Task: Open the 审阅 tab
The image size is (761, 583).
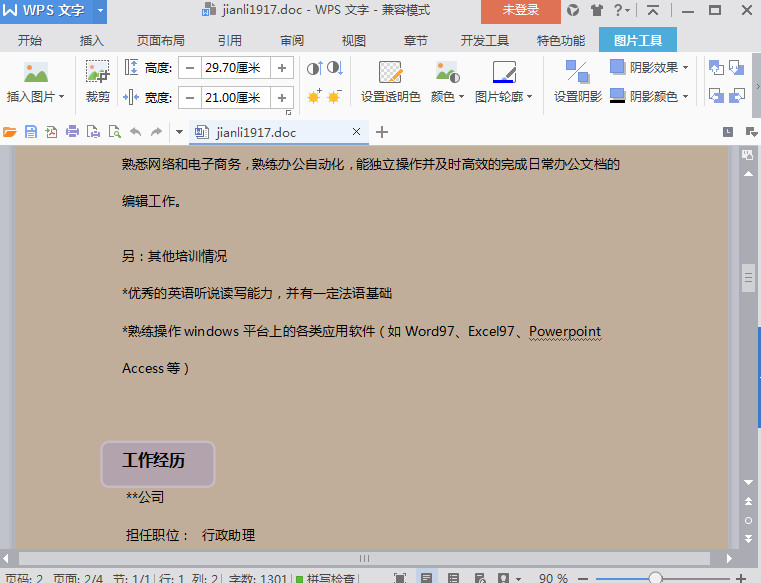Action: [292, 40]
